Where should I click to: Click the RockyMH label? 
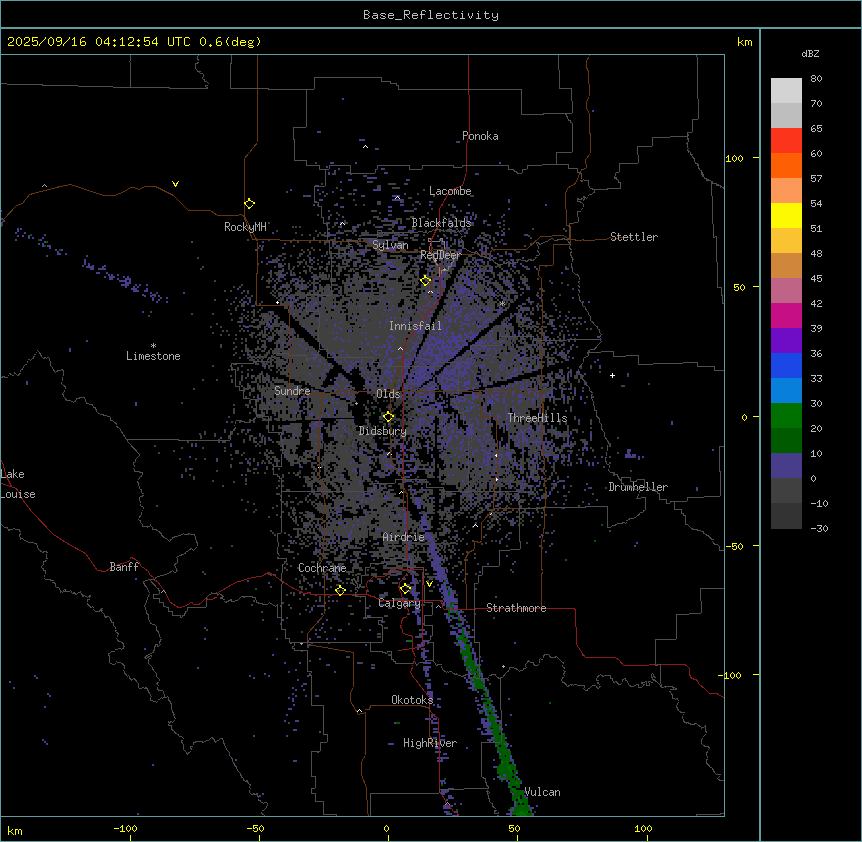click(245, 227)
